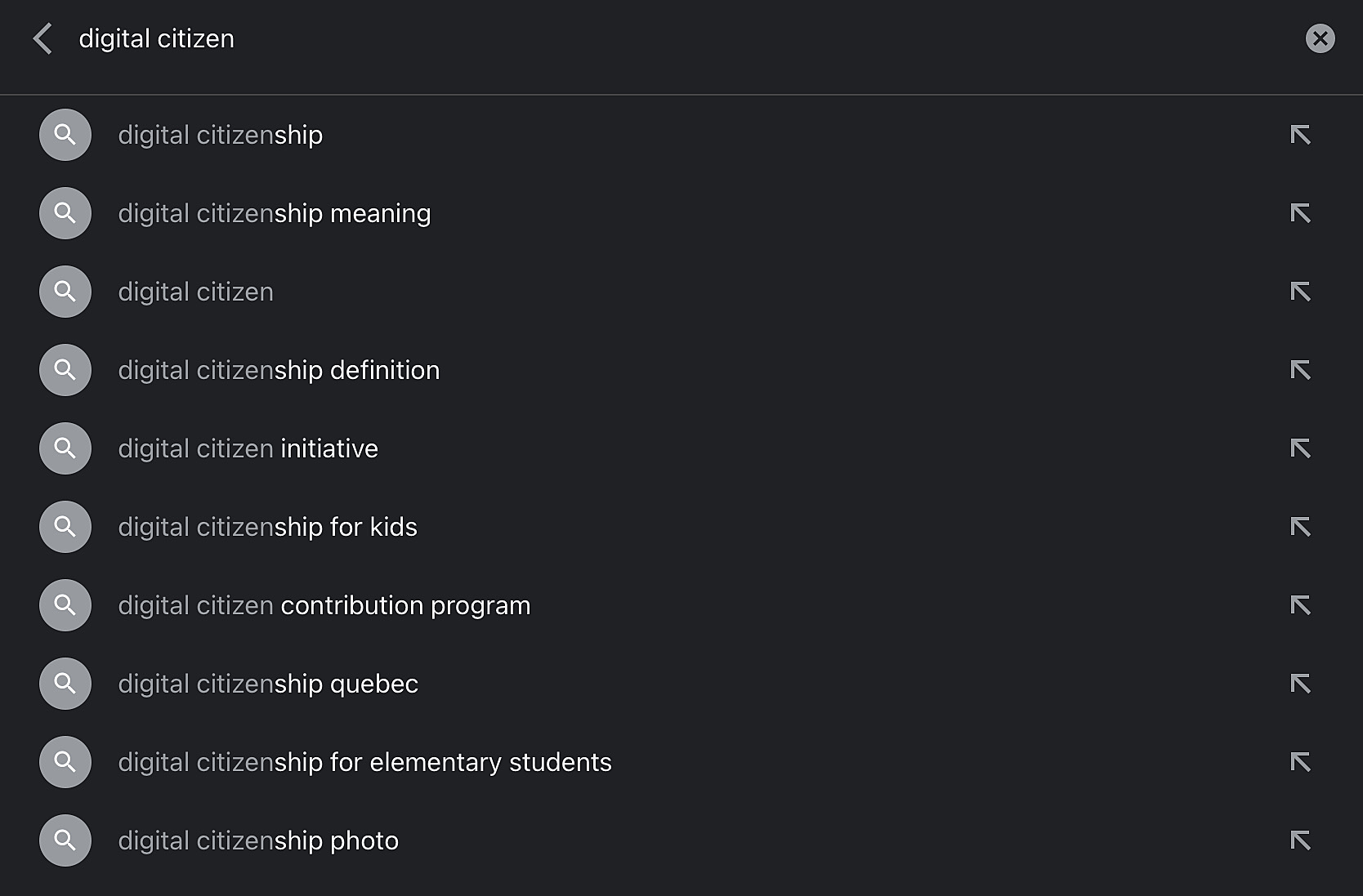Click magnifier icon next to 'digital citizen initiative'
This screenshot has width=1363, height=896.
coord(65,448)
